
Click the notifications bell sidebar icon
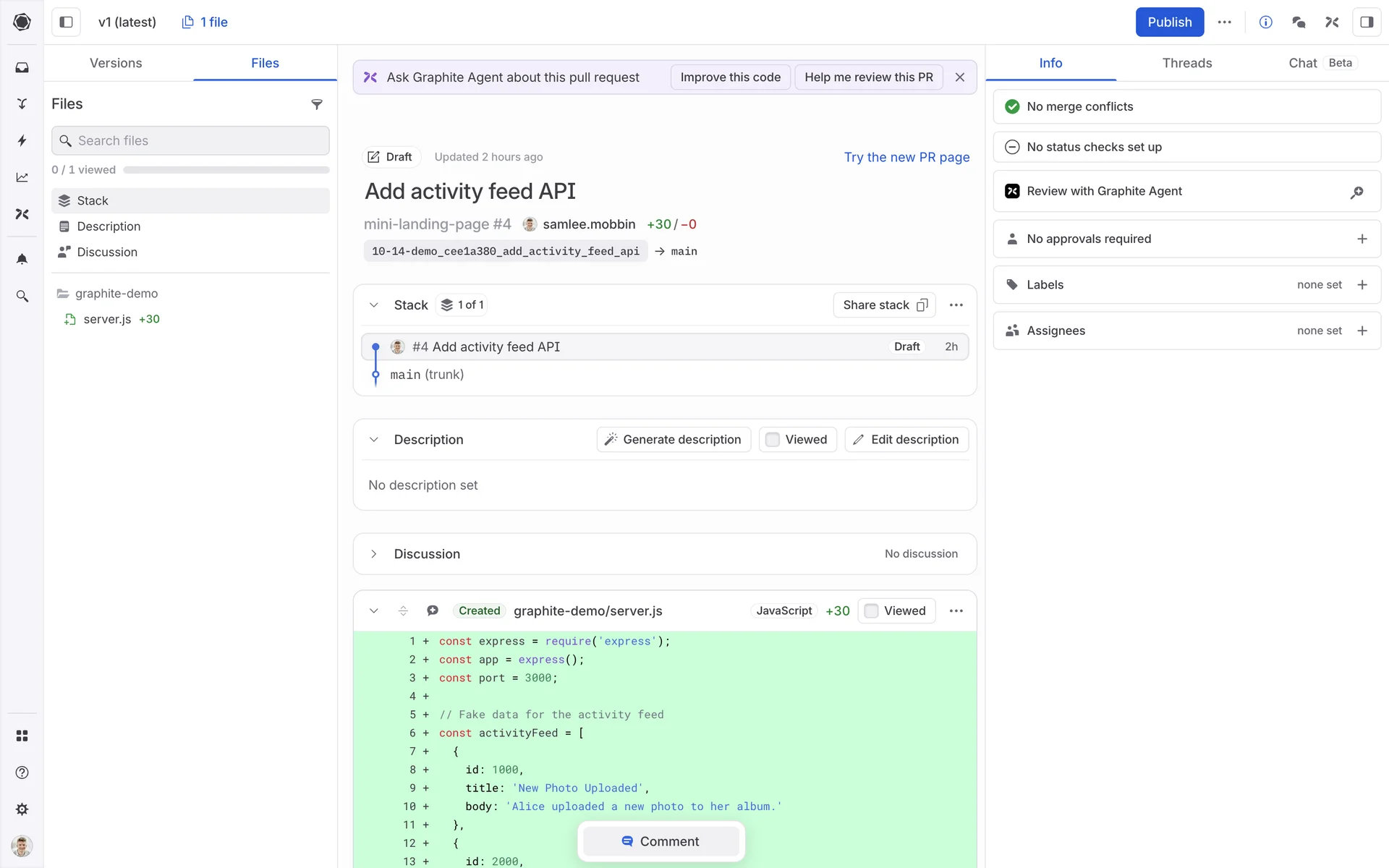[x=22, y=259]
